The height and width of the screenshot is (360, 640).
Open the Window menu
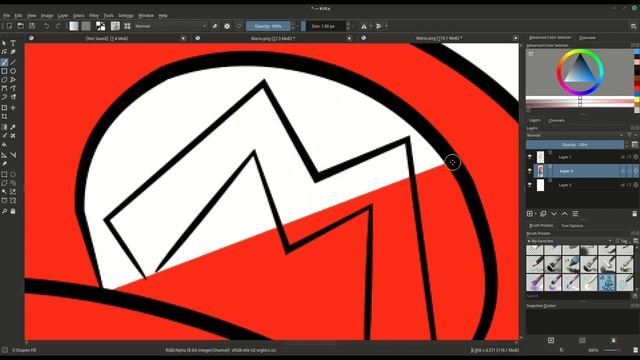(x=146, y=16)
